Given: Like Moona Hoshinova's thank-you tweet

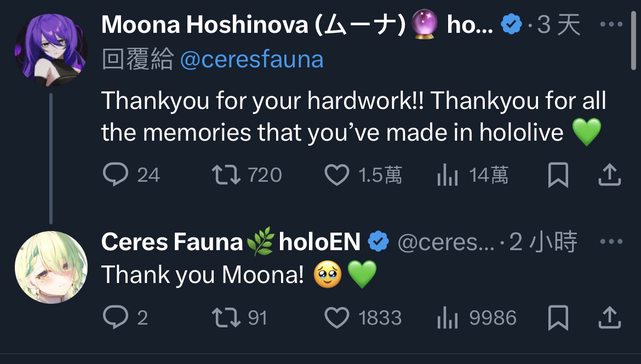Looking at the screenshot, I should click(x=363, y=175).
